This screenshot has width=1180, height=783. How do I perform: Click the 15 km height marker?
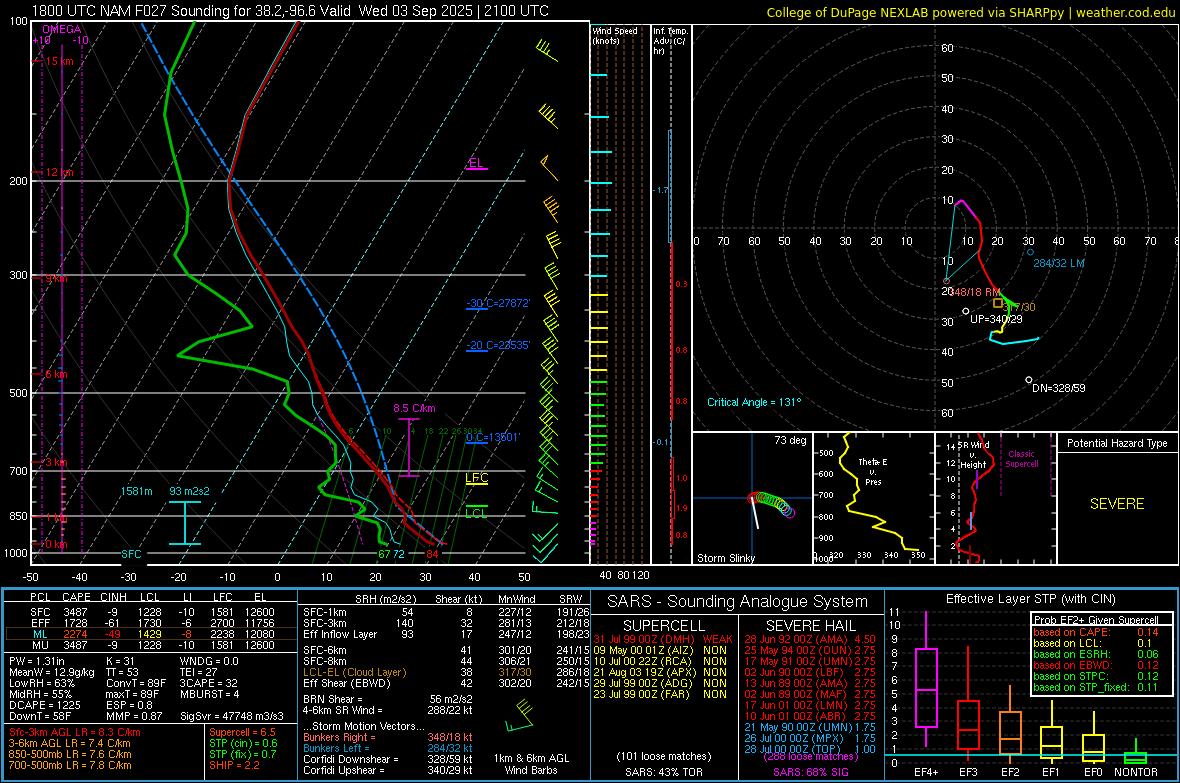59,61
